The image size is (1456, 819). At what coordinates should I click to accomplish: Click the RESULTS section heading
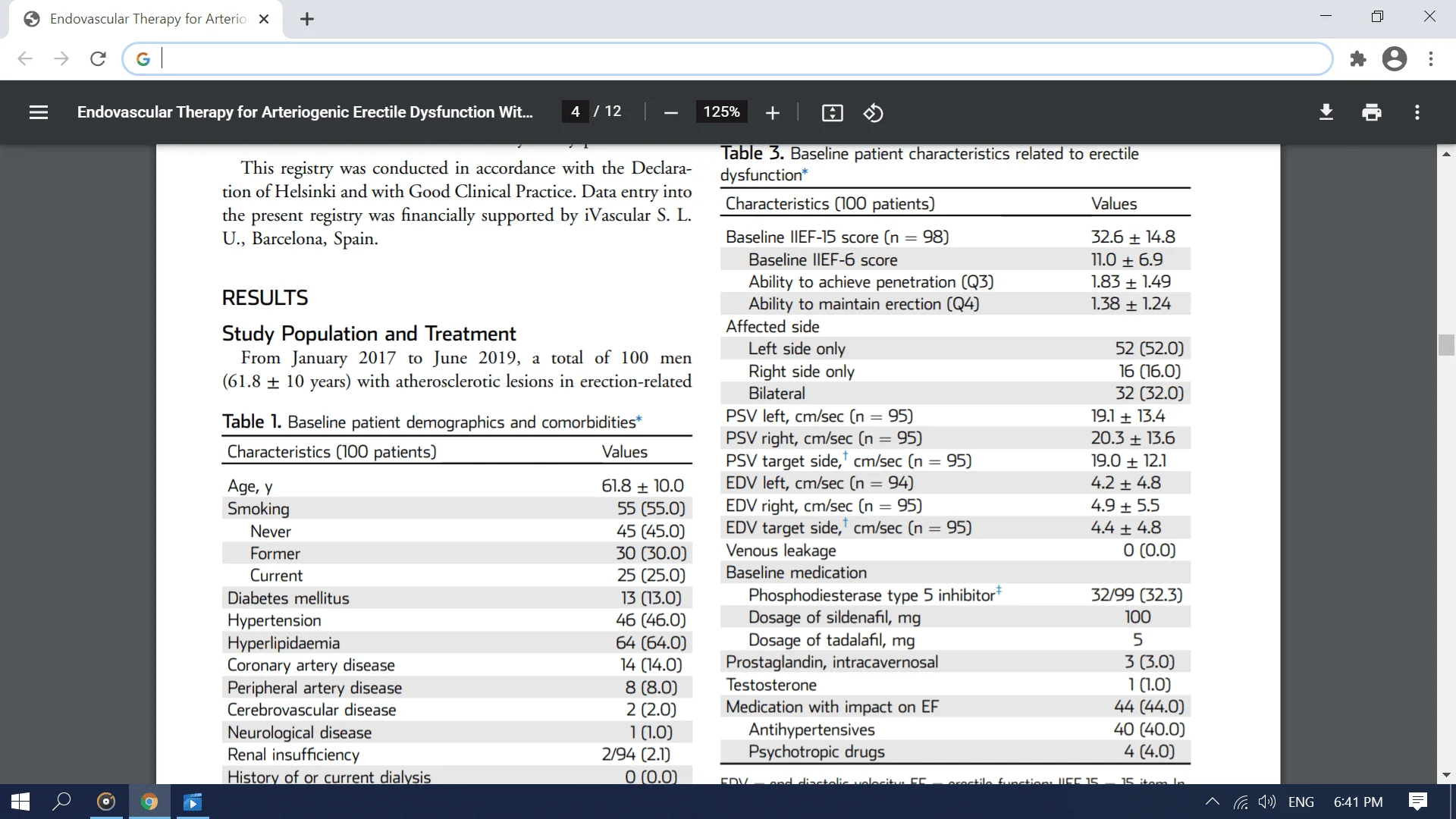(265, 297)
